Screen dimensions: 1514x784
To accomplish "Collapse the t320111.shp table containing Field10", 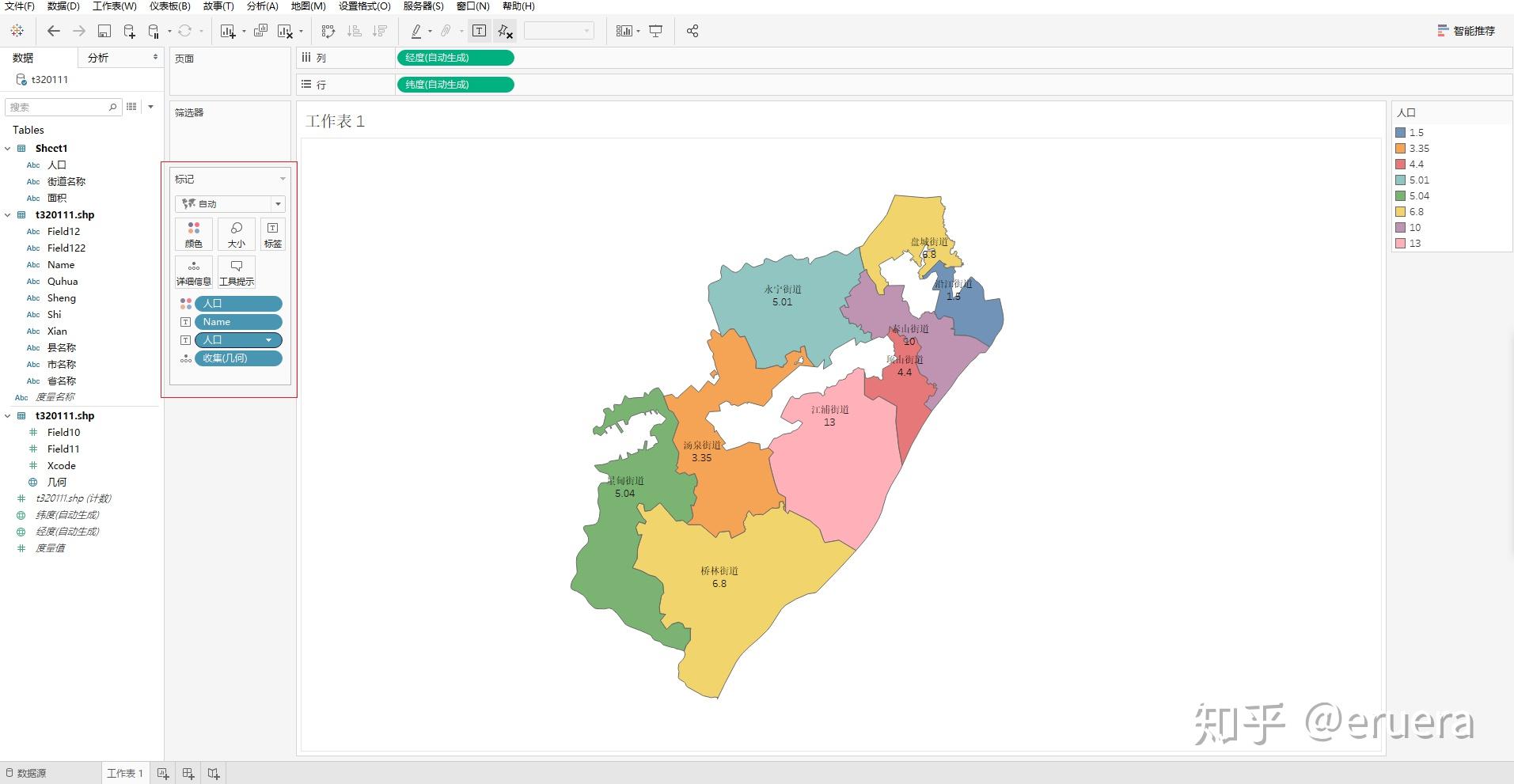I will 8,416.
